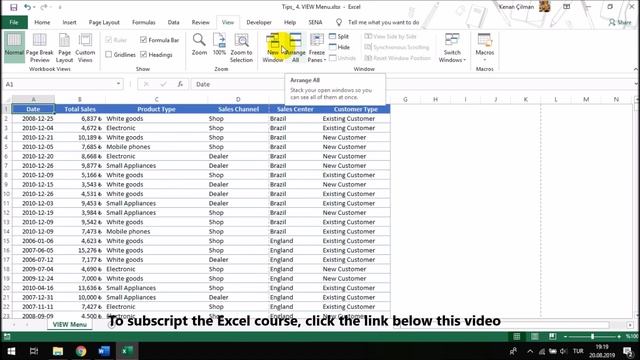This screenshot has height=360, width=640.
Task: Toggle the Formula Bar checkbox
Action: coord(143,40)
